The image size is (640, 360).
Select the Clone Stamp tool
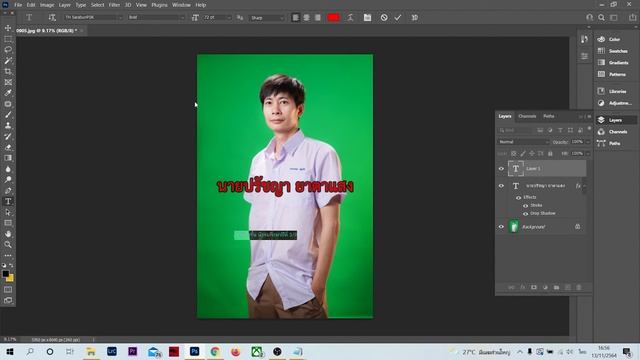[x=8, y=125]
